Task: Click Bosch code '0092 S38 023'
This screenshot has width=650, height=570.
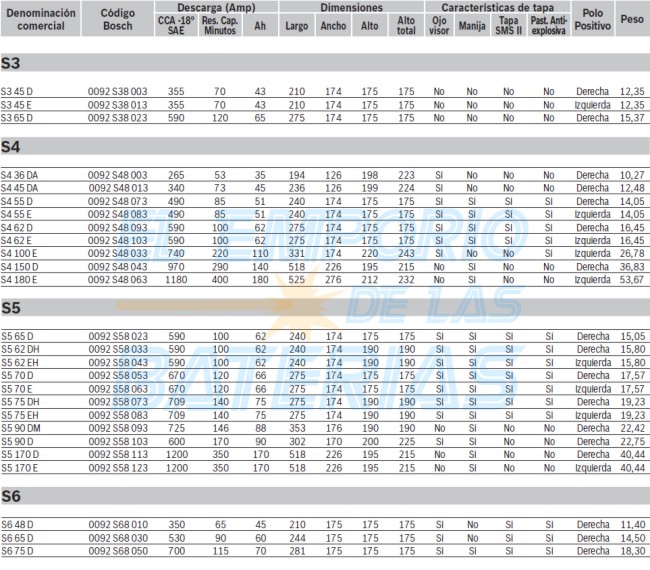Action: pos(118,118)
